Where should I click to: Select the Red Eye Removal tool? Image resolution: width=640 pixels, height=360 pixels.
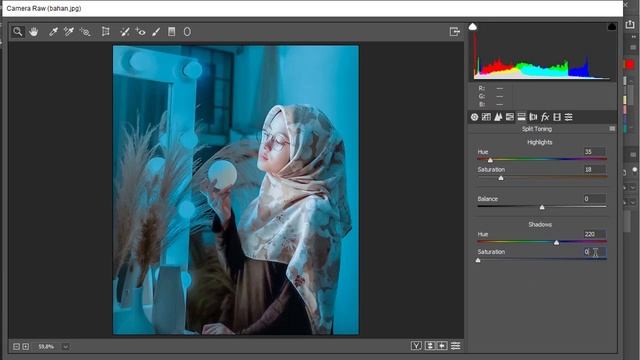pos(140,31)
